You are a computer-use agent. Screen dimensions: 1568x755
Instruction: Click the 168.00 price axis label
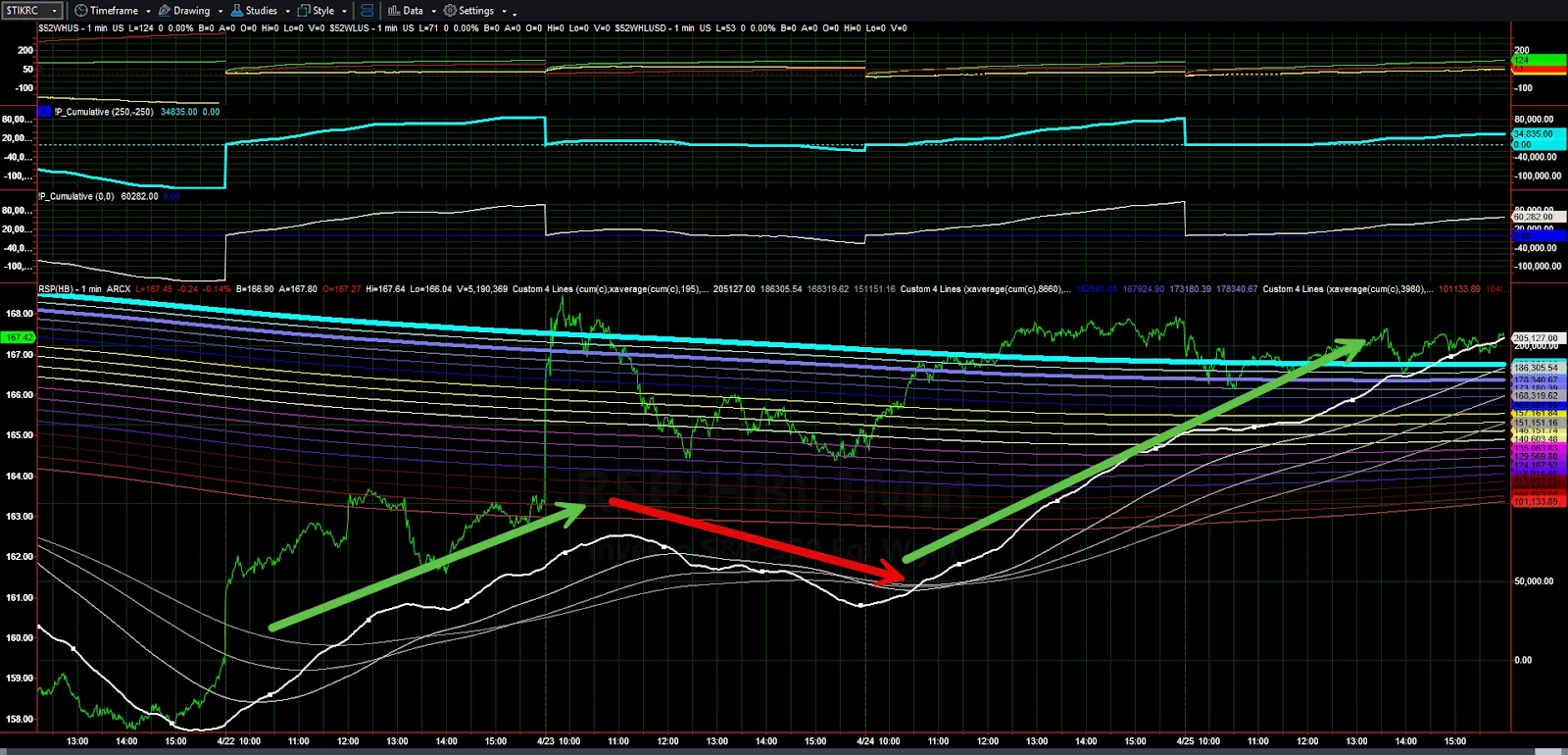(x=20, y=314)
